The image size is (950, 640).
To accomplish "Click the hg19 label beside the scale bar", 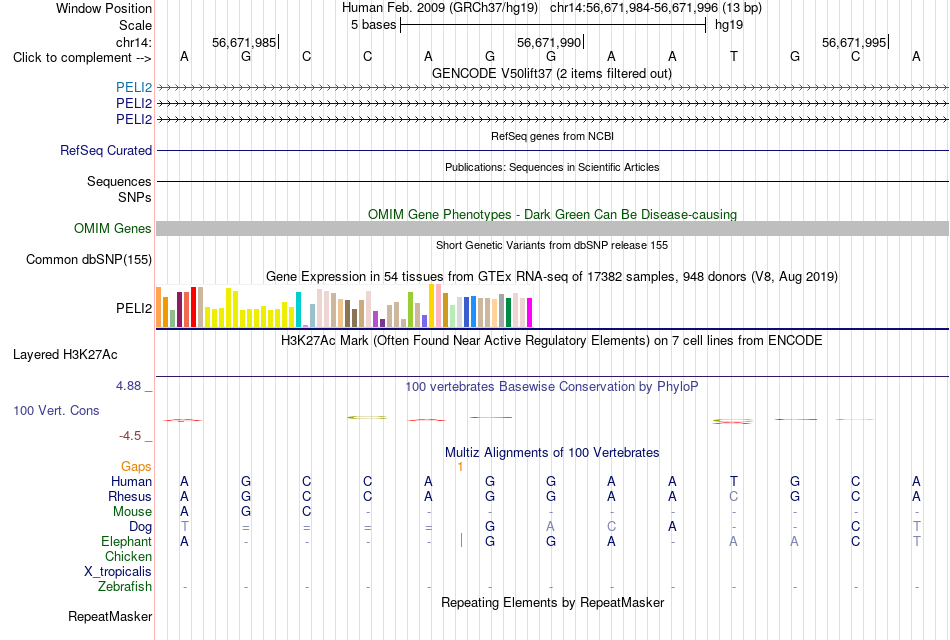I will pyautogui.click(x=729, y=25).
